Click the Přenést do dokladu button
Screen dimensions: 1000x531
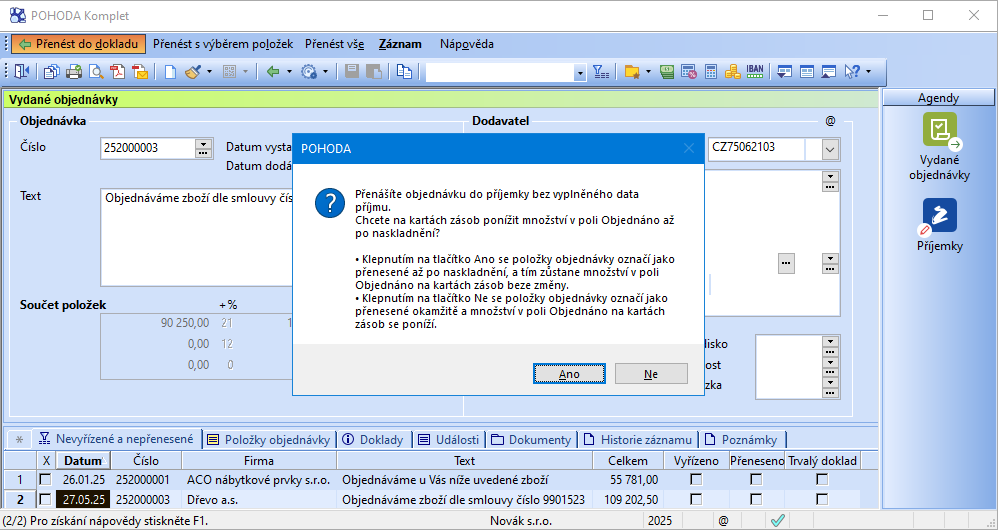tap(78, 44)
